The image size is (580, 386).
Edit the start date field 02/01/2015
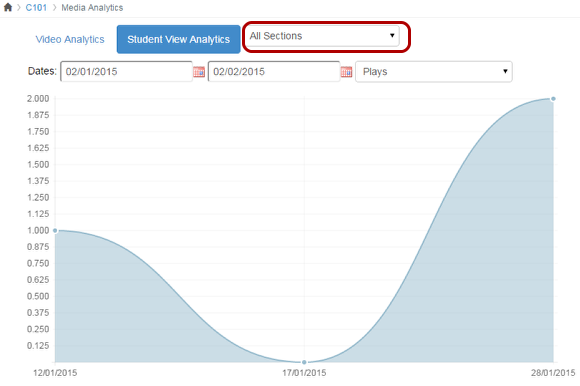pos(126,71)
